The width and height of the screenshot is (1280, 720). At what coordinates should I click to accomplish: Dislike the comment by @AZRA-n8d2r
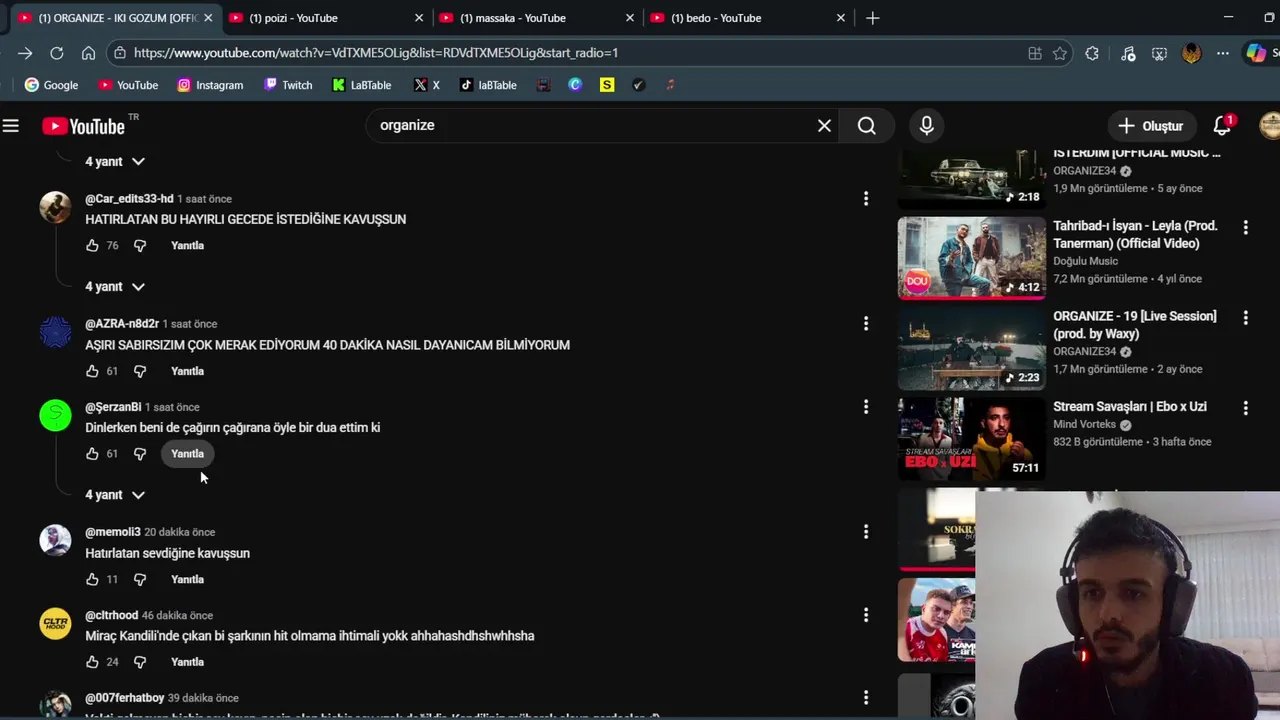coord(140,371)
